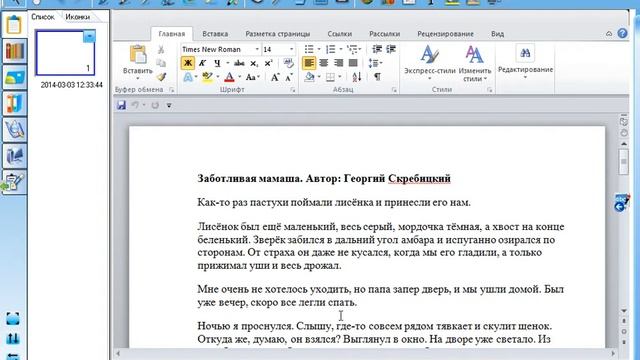Viewport: 640px width, 360px height.
Task: Apply paragraph shading fill bucket color
Action: tap(309, 77)
